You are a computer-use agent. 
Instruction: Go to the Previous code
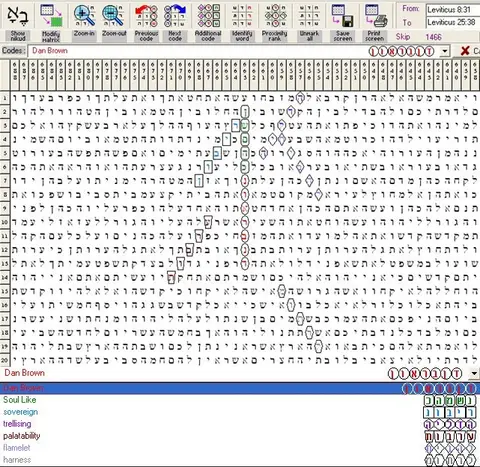[146, 16]
